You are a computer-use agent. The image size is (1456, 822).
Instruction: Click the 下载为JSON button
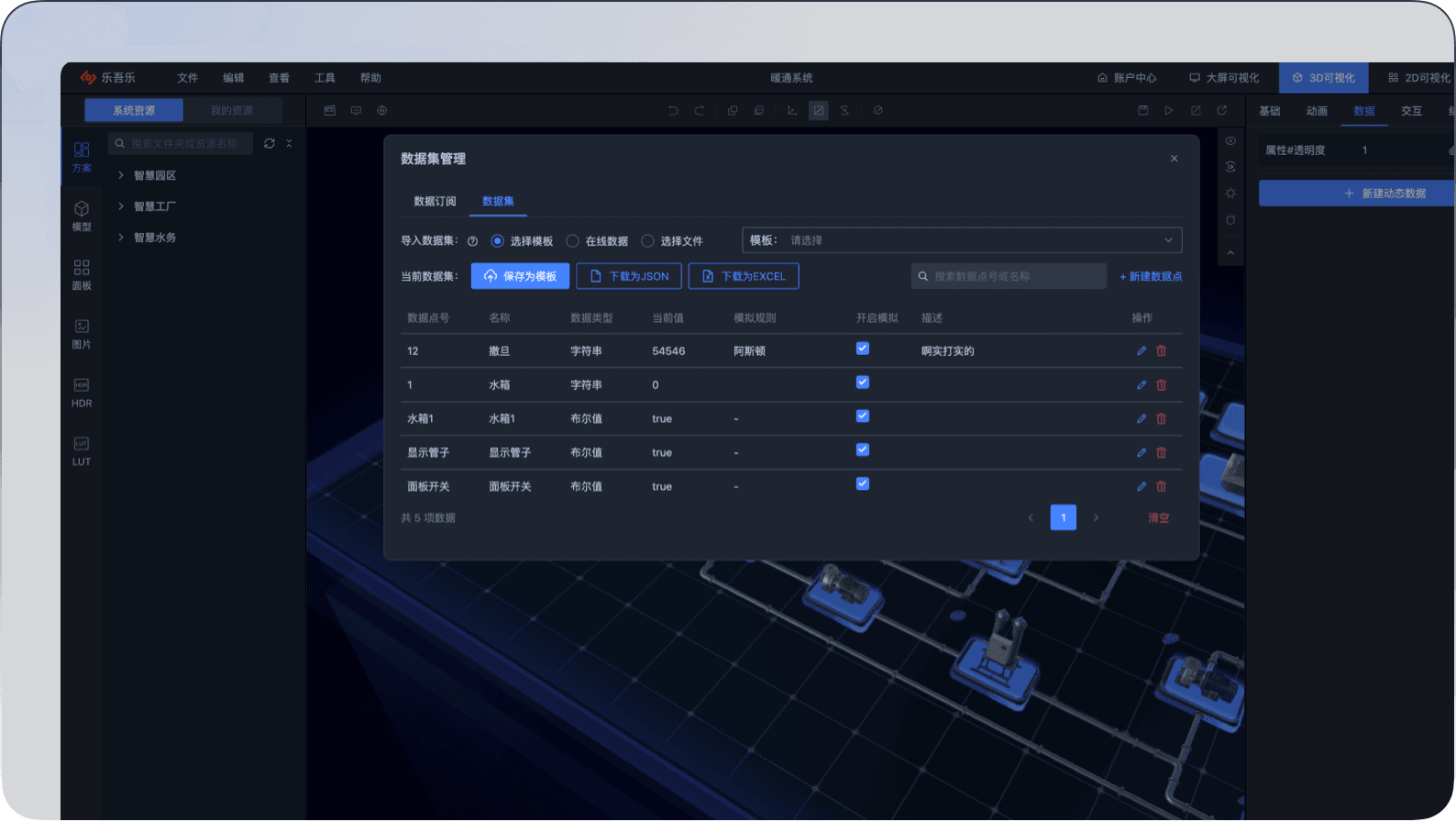(628, 276)
